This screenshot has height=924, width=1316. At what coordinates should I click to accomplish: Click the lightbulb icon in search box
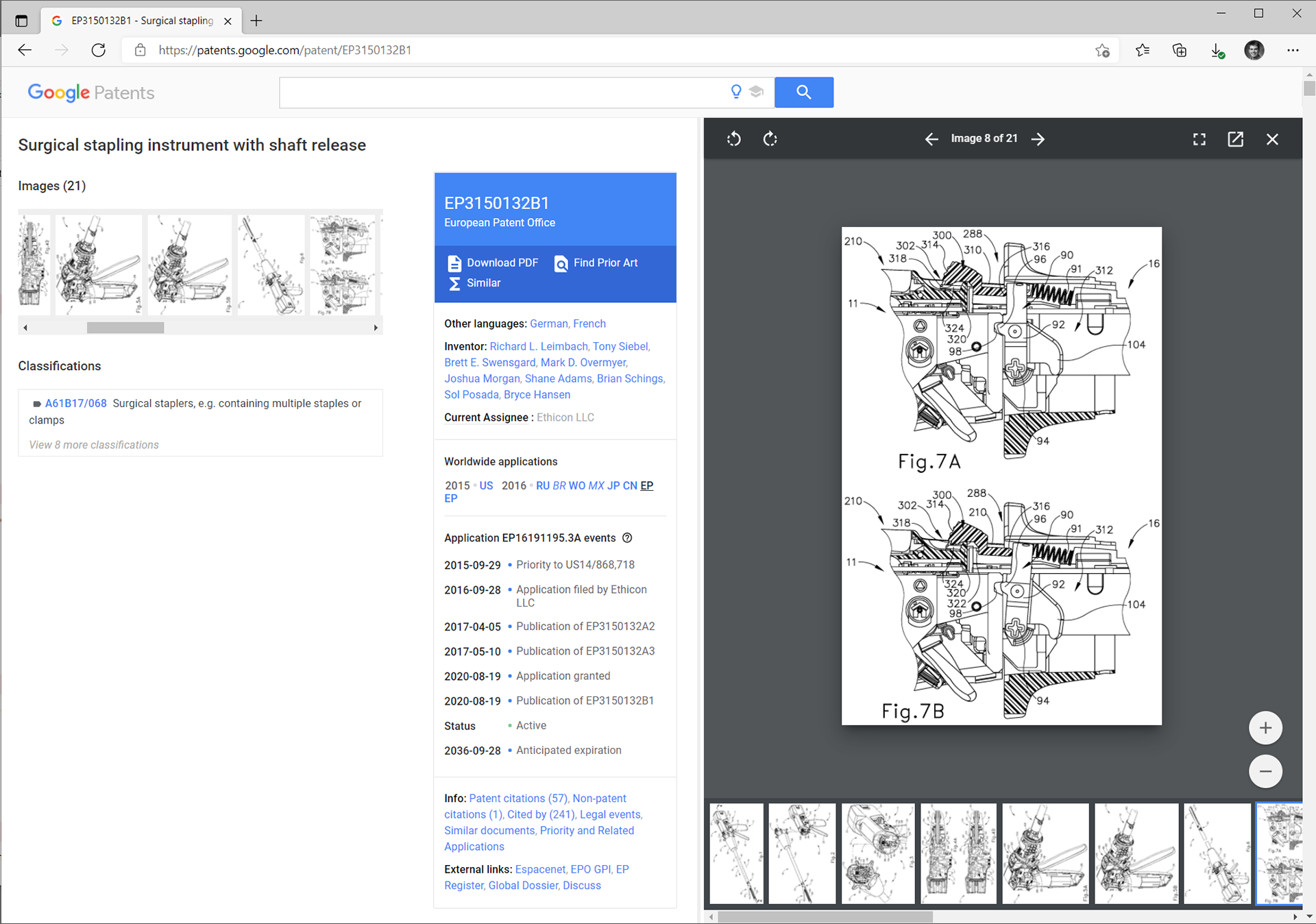[x=735, y=92]
